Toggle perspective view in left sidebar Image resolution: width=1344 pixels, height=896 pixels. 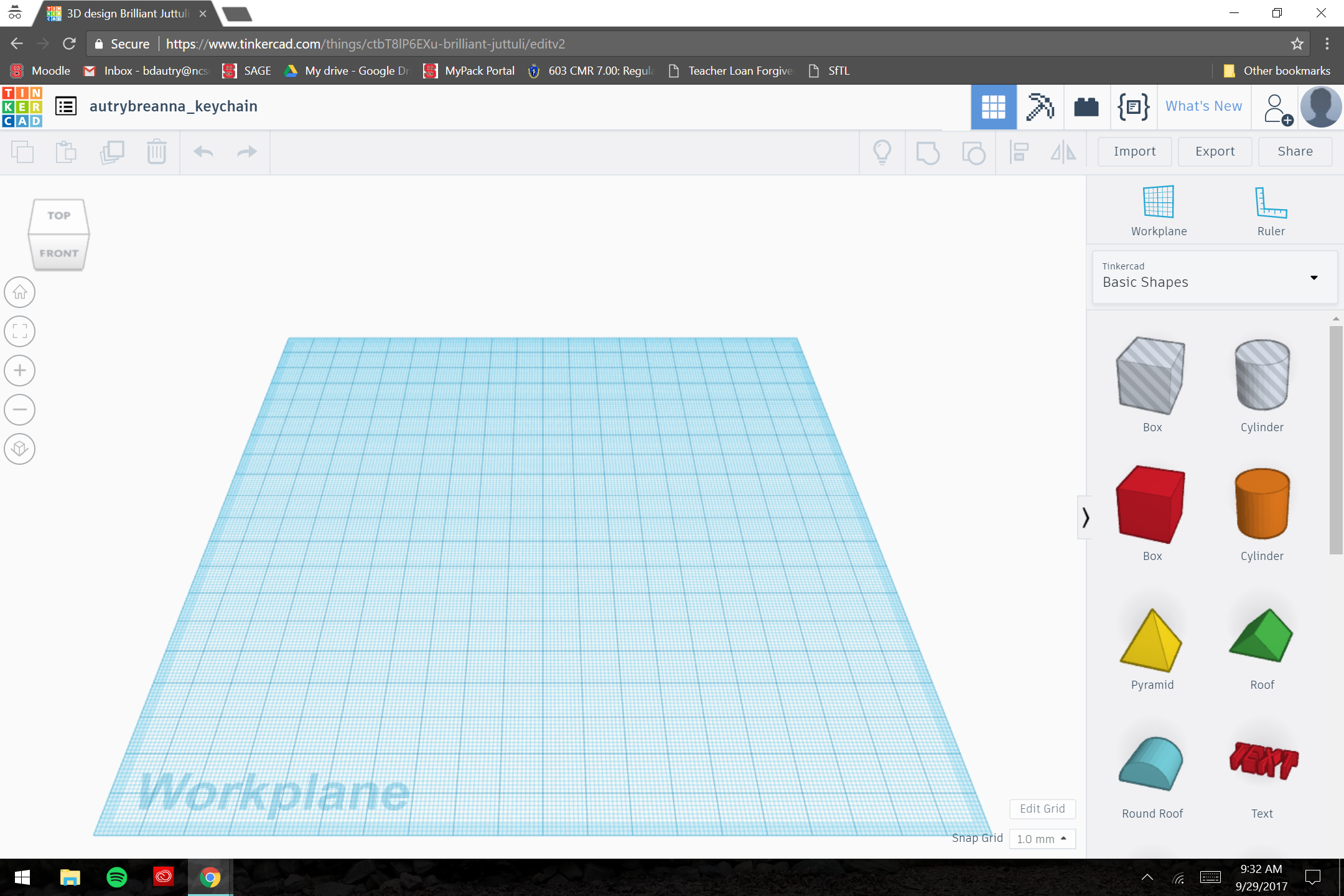[19, 449]
